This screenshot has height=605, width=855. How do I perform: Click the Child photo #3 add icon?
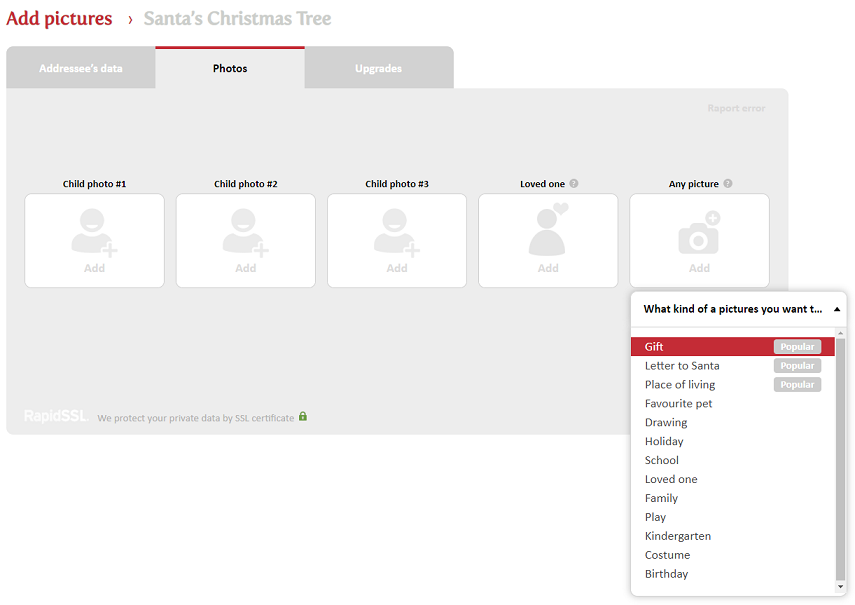pos(396,233)
